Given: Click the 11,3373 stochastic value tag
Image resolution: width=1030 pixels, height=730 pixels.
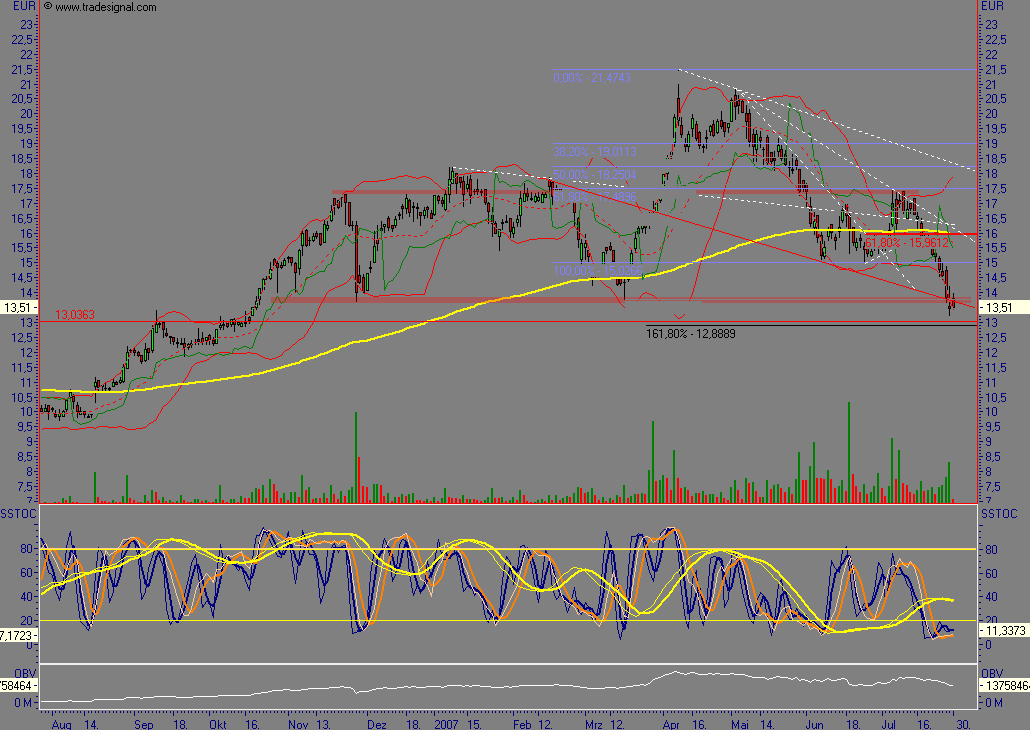Looking at the screenshot, I should (1005, 633).
